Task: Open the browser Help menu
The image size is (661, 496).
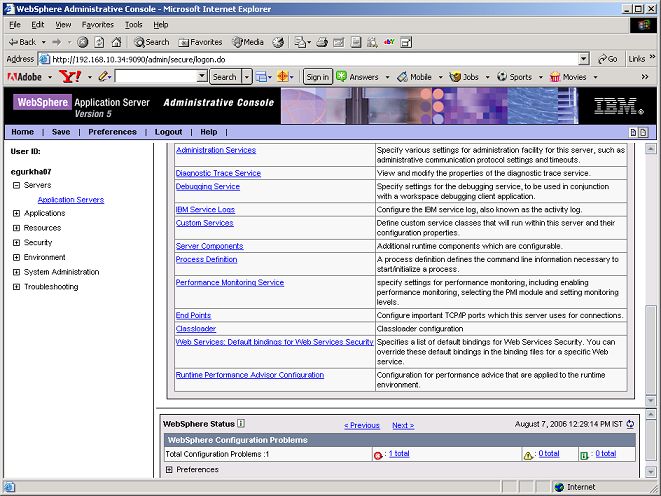Action: [x=161, y=25]
